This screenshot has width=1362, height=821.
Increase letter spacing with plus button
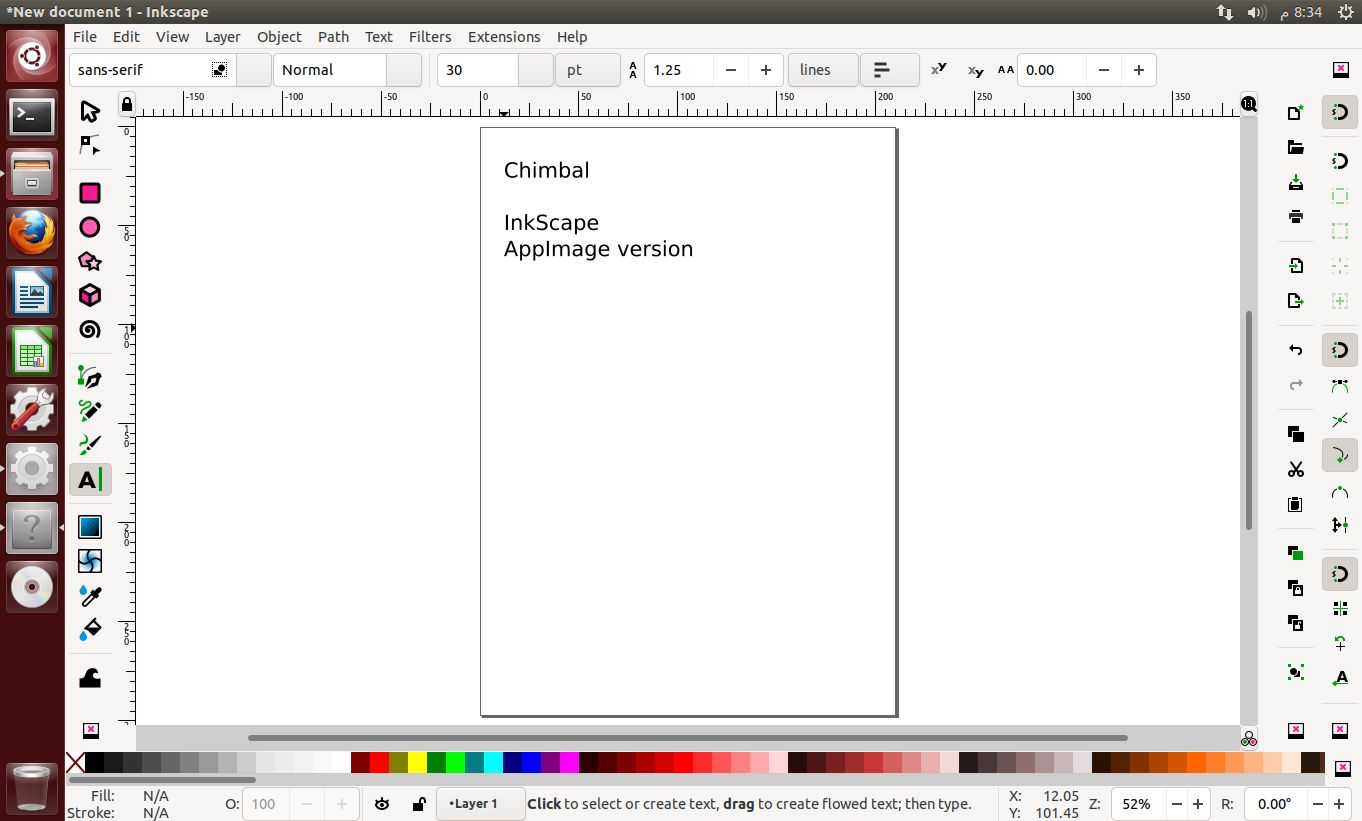[x=1139, y=70]
